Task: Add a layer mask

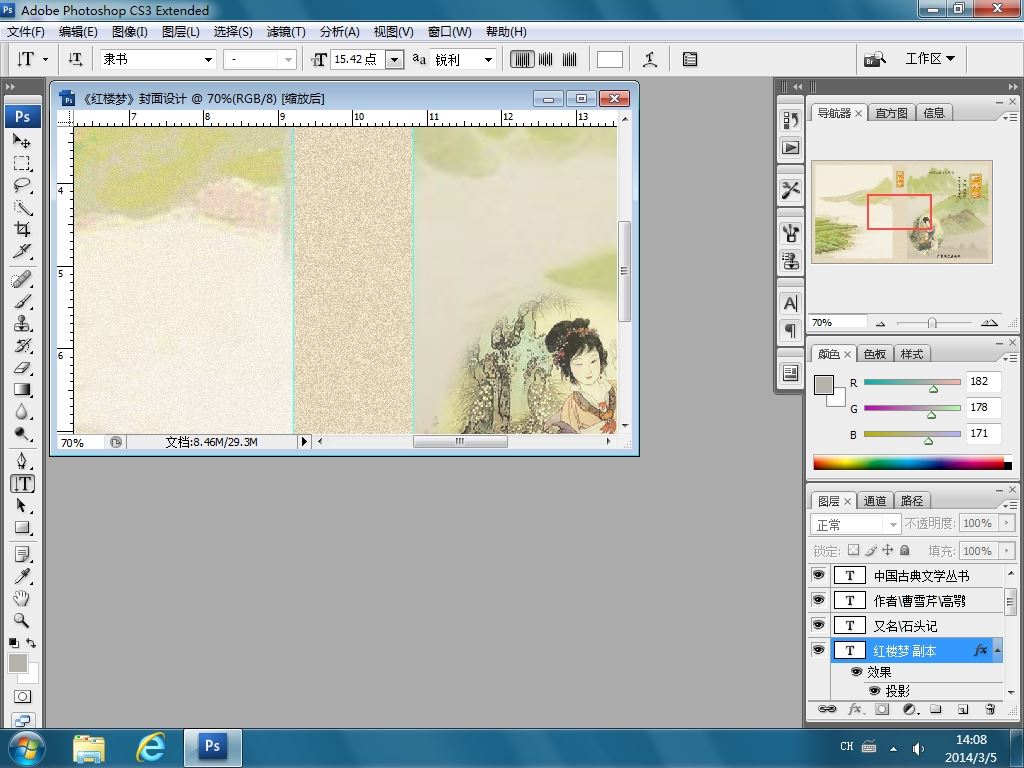Action: point(882,709)
